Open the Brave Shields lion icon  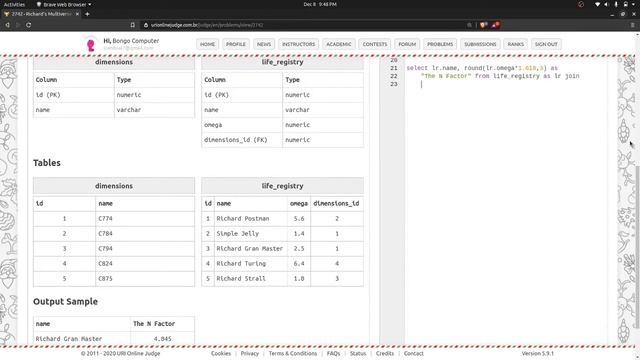484,25
